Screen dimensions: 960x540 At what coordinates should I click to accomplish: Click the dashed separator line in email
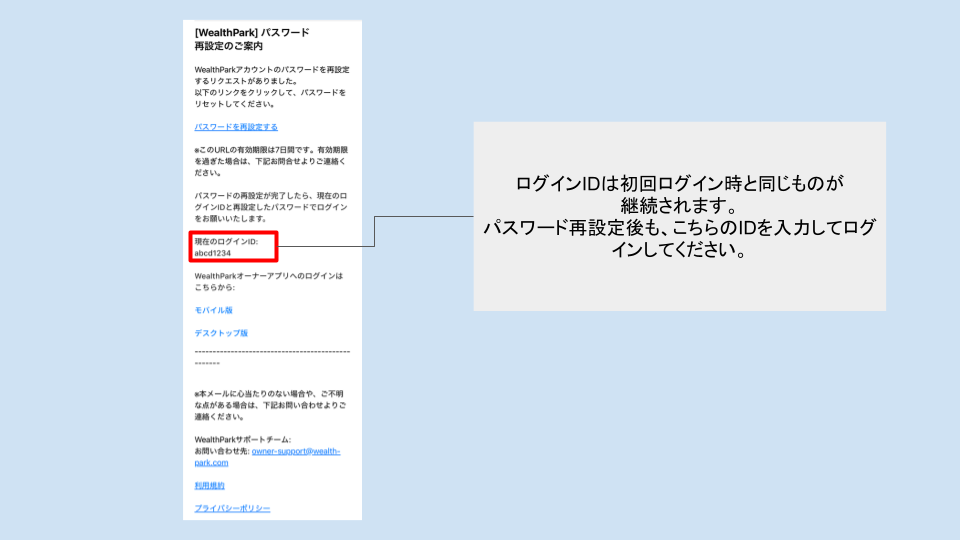click(x=271, y=353)
